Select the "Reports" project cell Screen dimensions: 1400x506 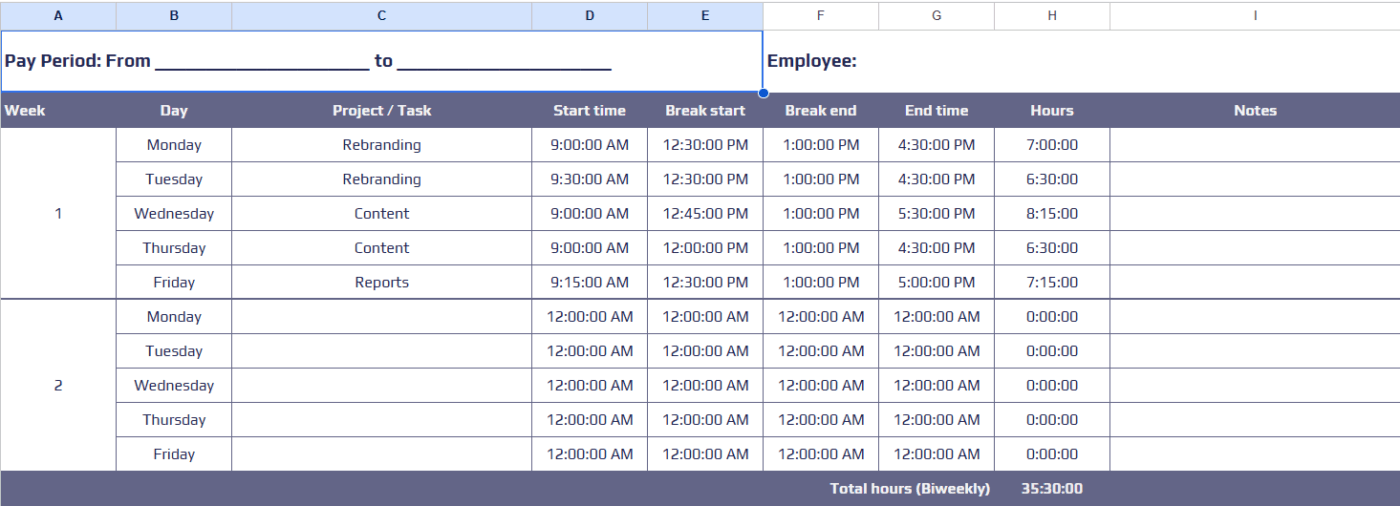[381, 283]
